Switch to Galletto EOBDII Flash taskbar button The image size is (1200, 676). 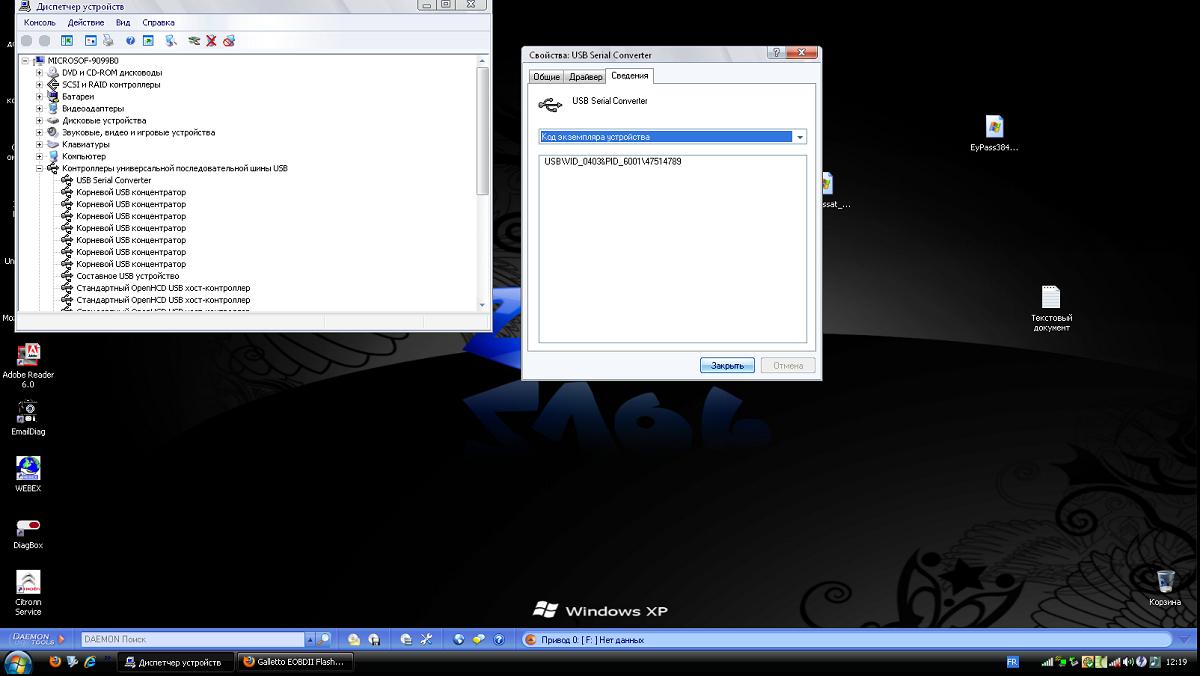[295, 662]
